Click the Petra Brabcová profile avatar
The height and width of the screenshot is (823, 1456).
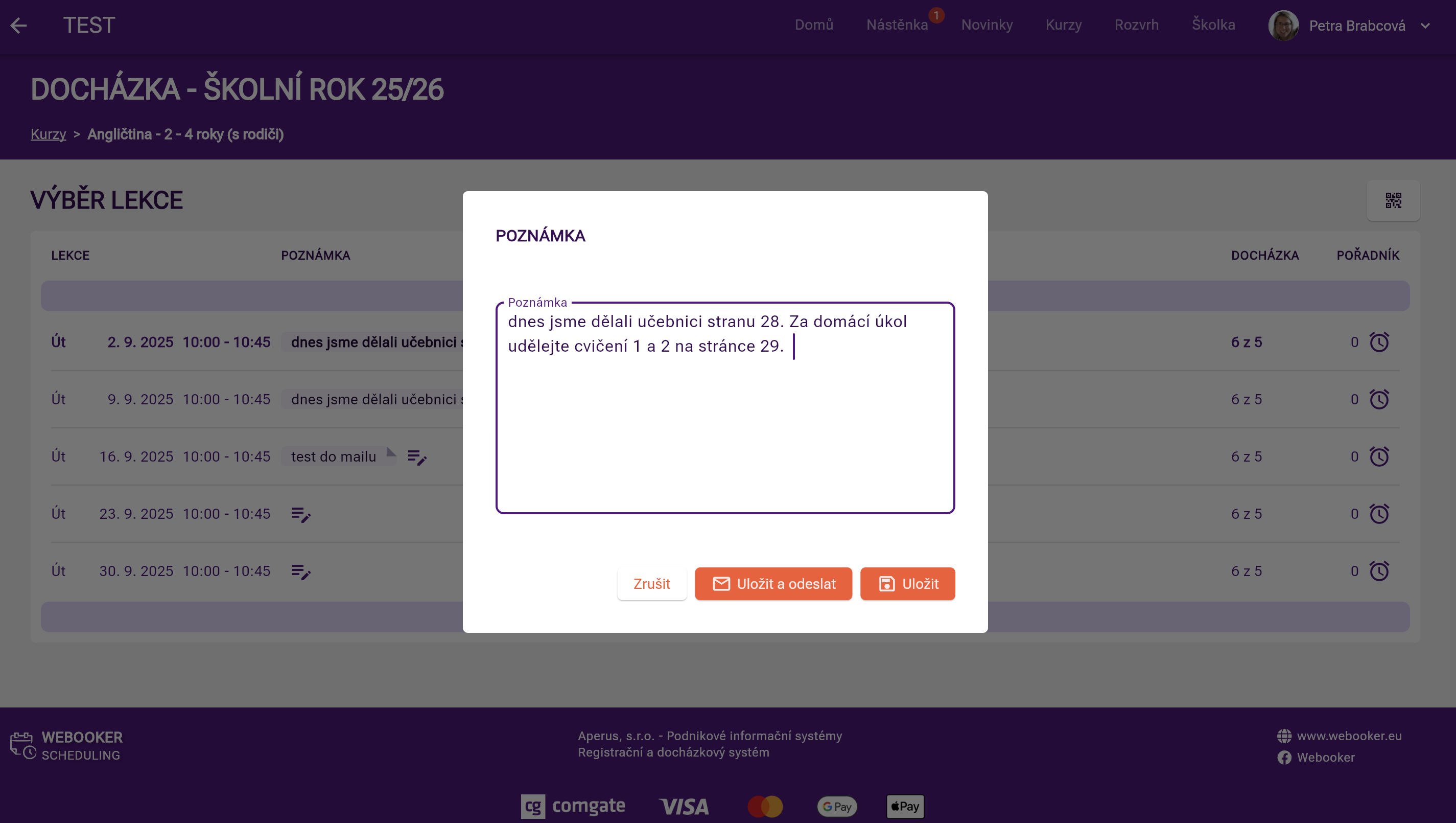(x=1283, y=26)
